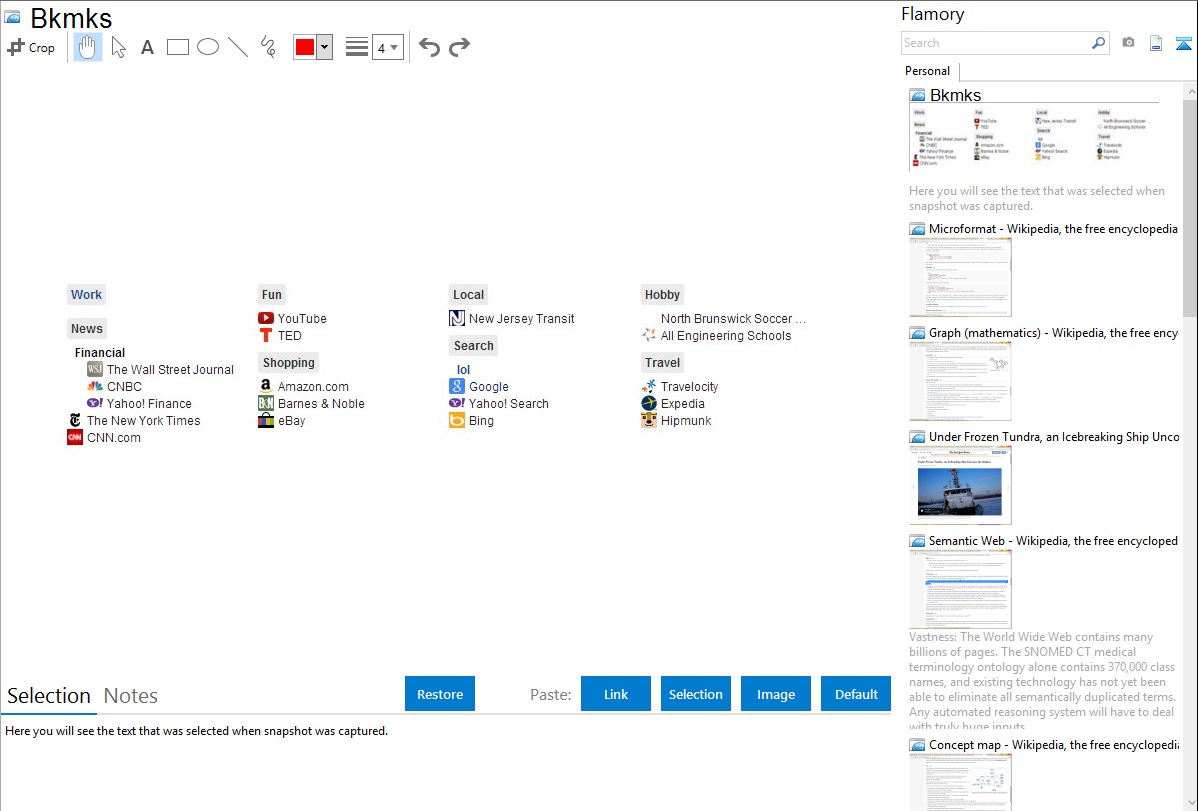
Task: Click the blue collapse-panel icon at top right
Action: coord(1183,43)
